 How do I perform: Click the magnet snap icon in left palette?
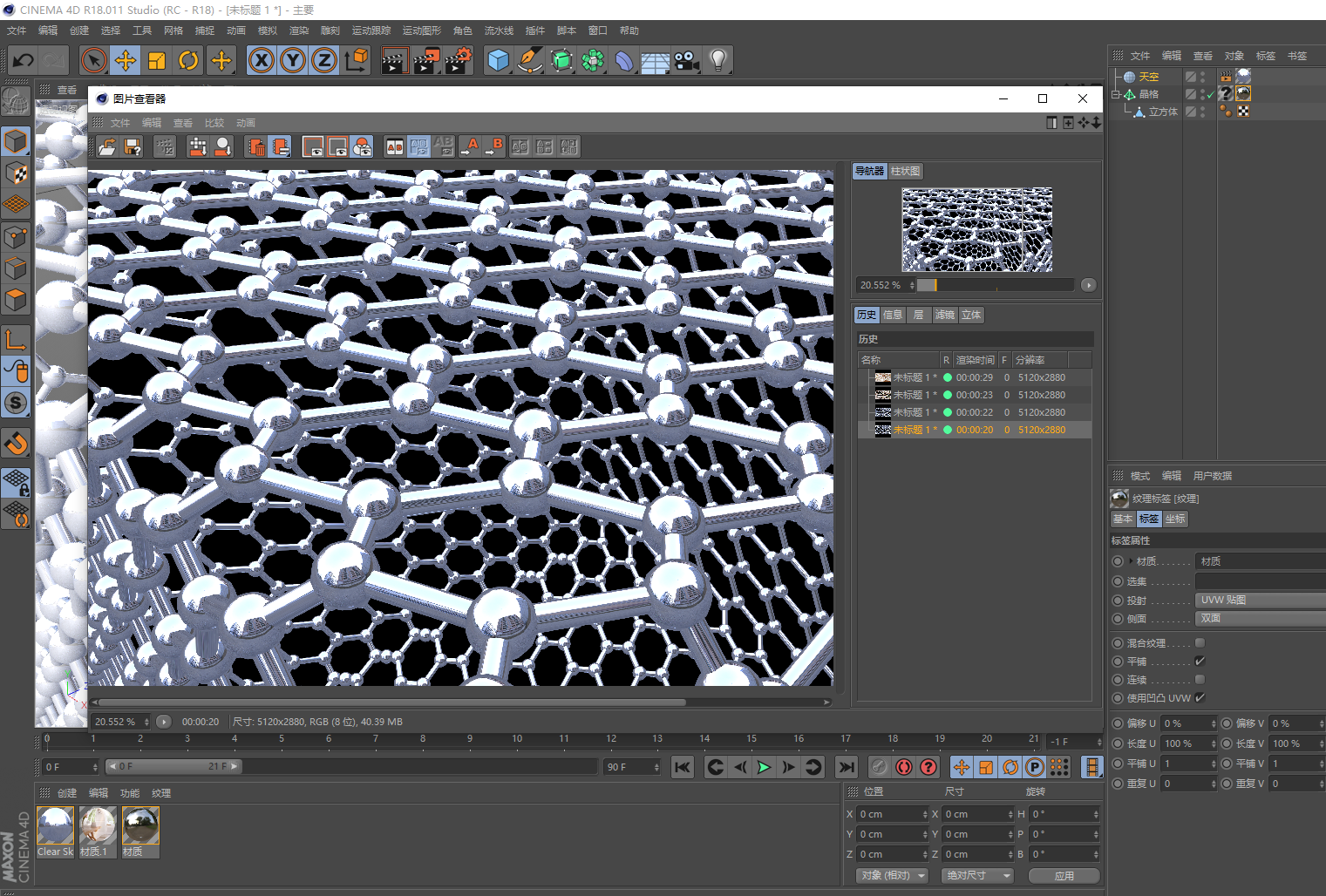coord(16,444)
